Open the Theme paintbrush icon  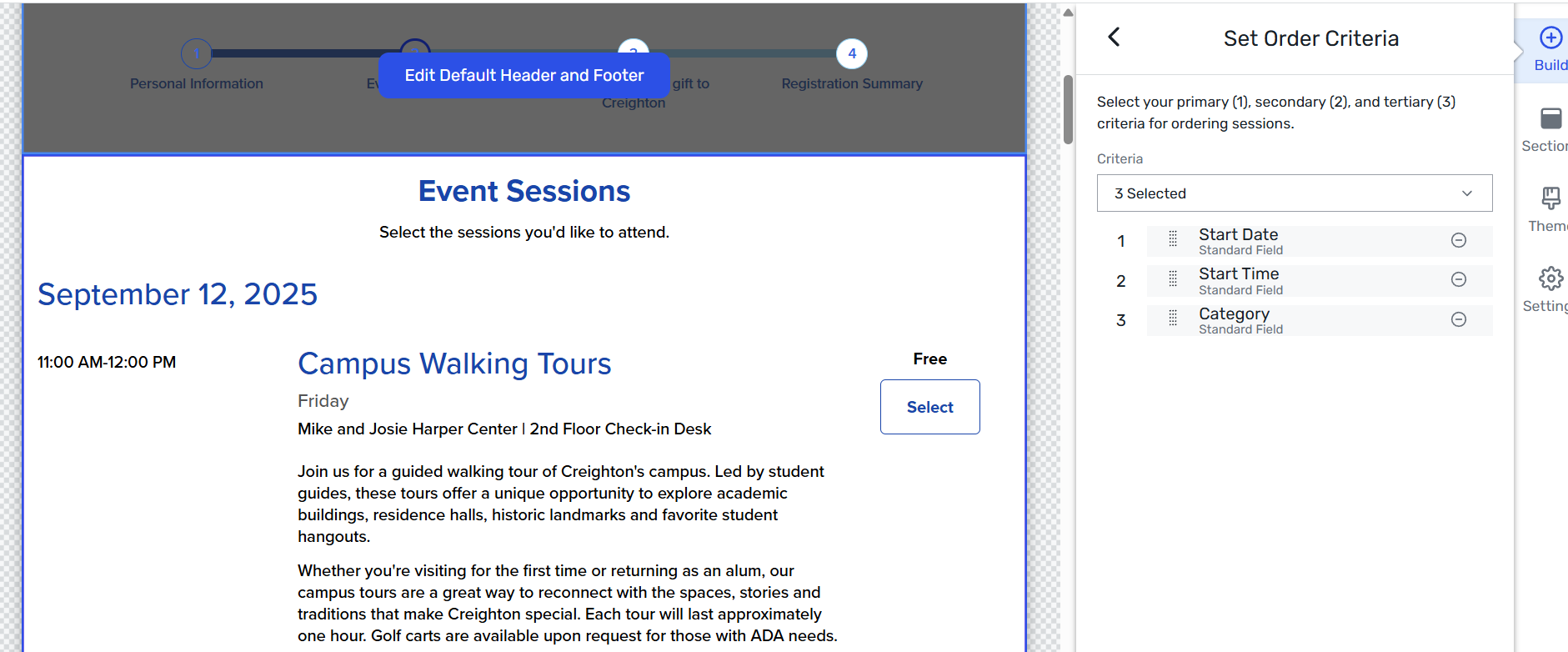tap(1550, 198)
